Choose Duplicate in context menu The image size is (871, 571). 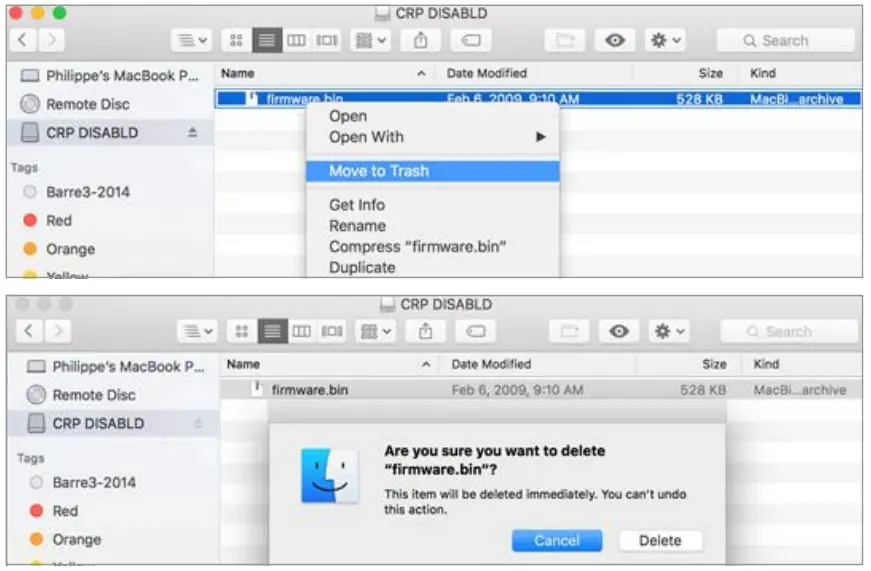pyautogui.click(x=432, y=267)
